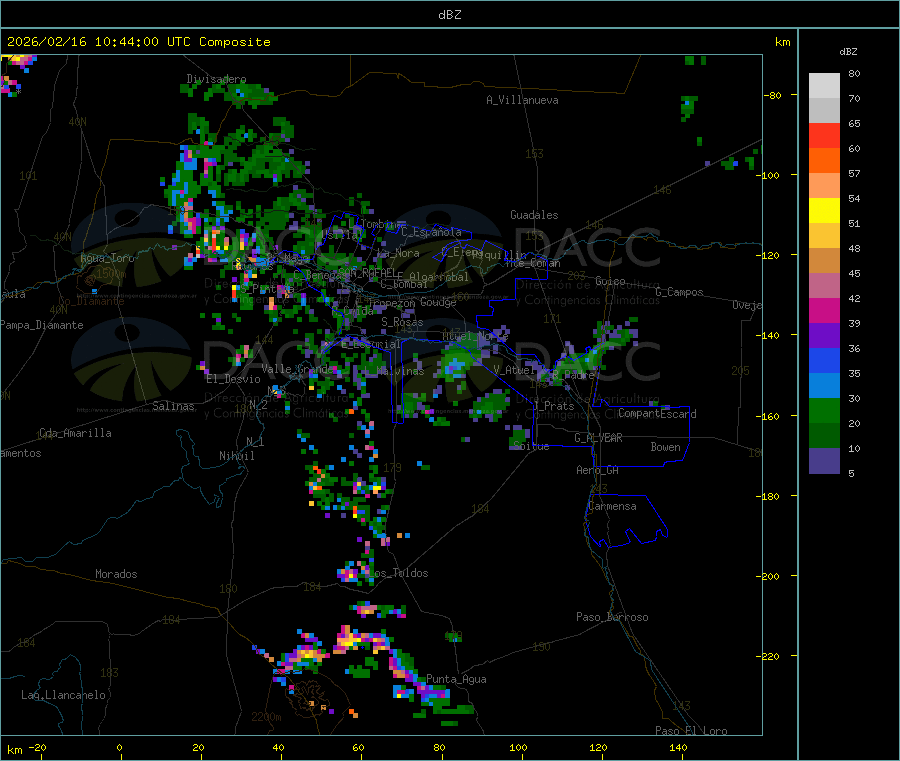This screenshot has height=761, width=900.
Task: Click the bright green 20–30 dBZ swatch
Action: pyautogui.click(x=824, y=410)
